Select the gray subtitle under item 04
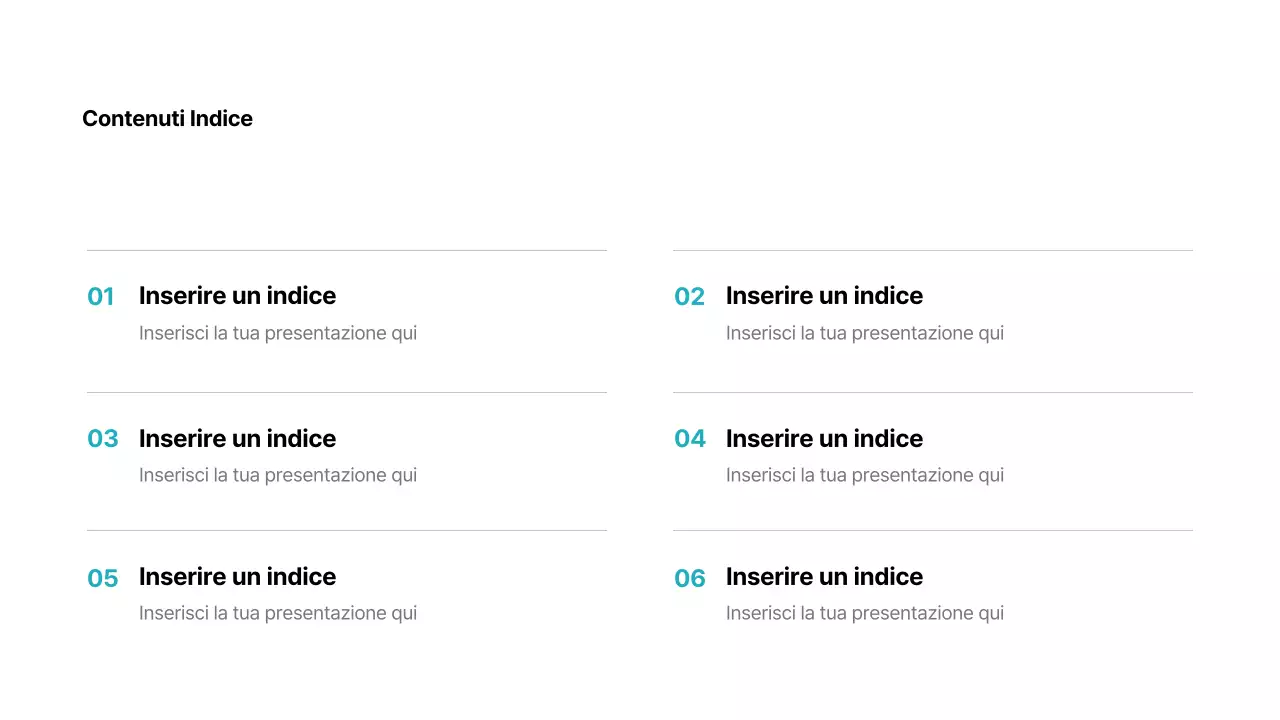 point(865,475)
